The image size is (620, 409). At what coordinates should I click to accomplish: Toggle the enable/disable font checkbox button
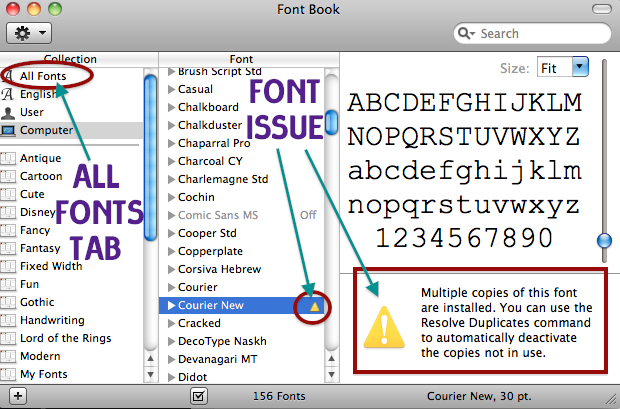198,396
